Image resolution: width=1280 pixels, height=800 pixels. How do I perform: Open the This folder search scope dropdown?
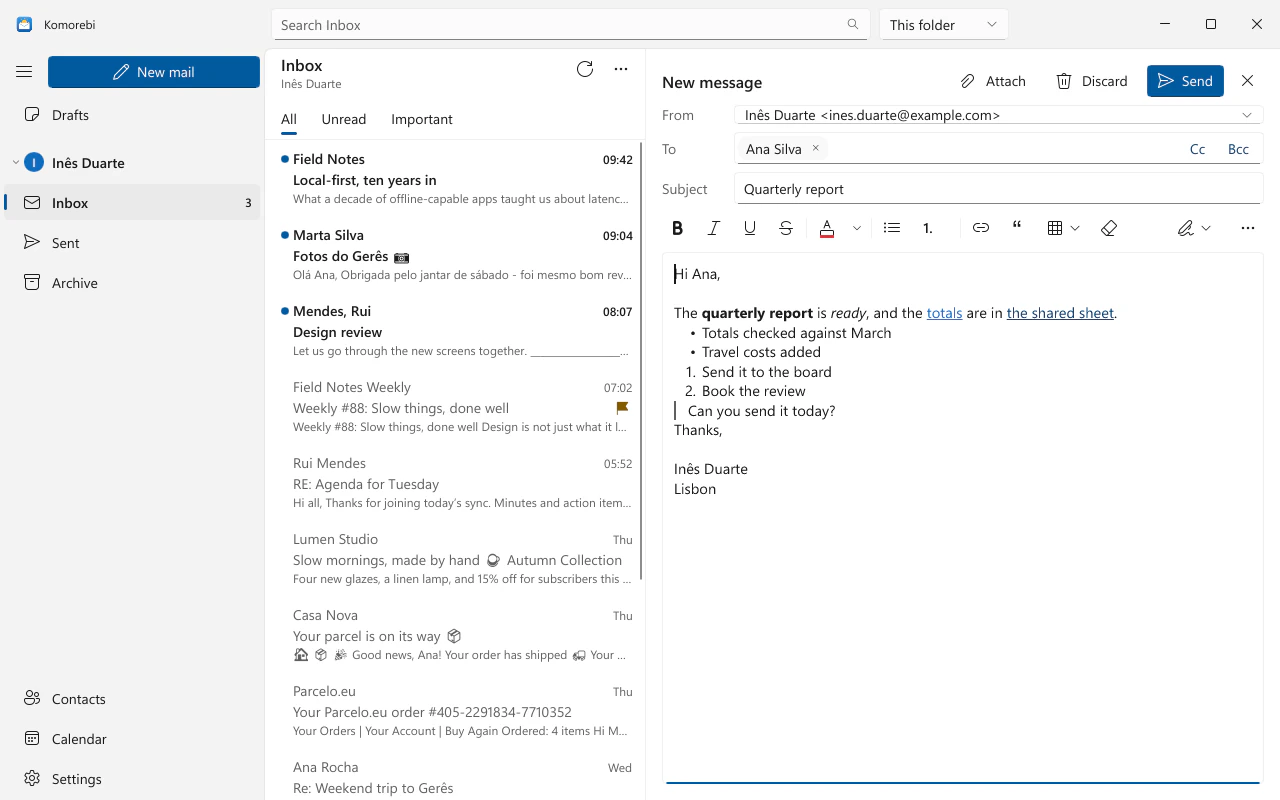[x=943, y=25]
